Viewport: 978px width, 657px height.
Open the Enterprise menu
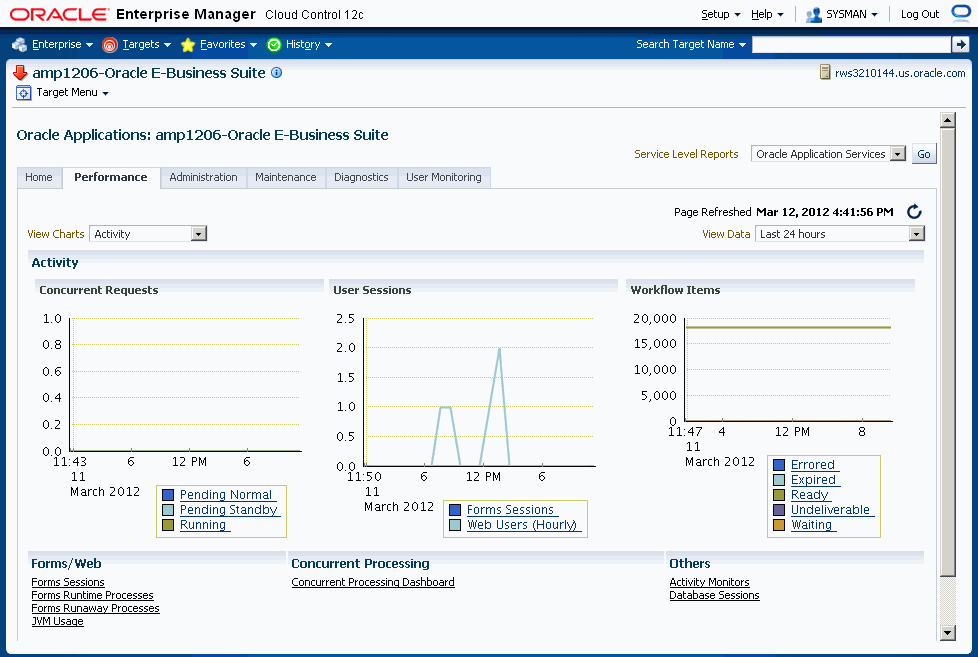62,44
